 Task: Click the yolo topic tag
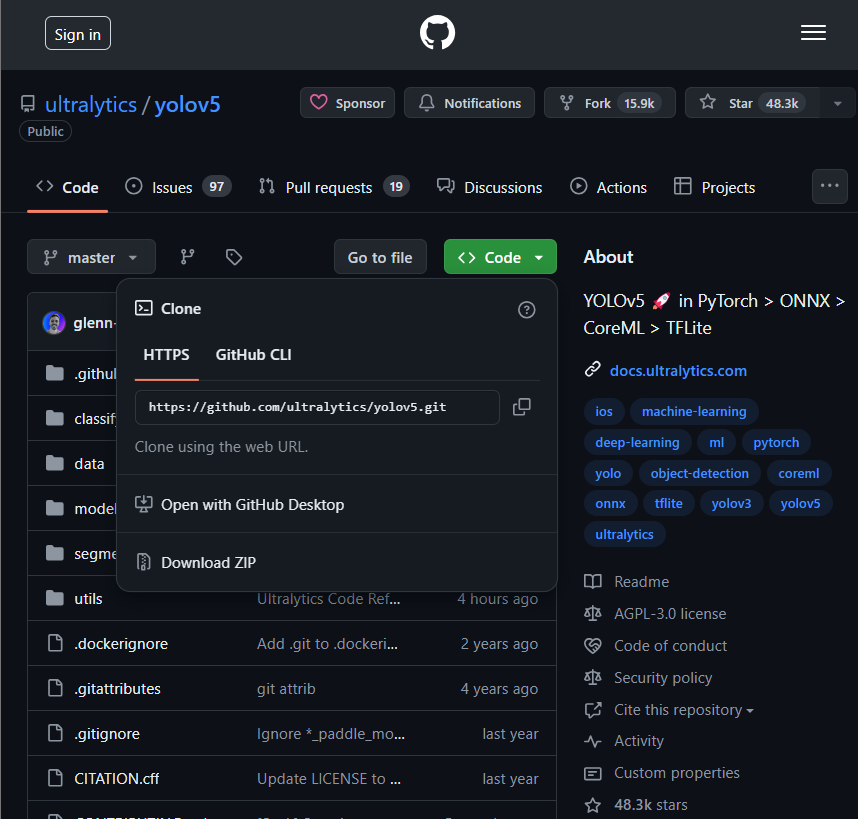click(x=608, y=473)
